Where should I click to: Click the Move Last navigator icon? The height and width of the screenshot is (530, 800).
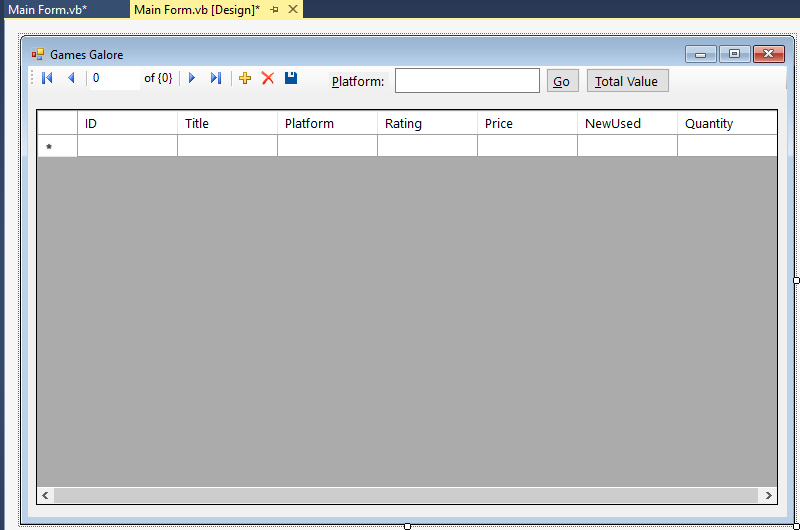(216, 78)
